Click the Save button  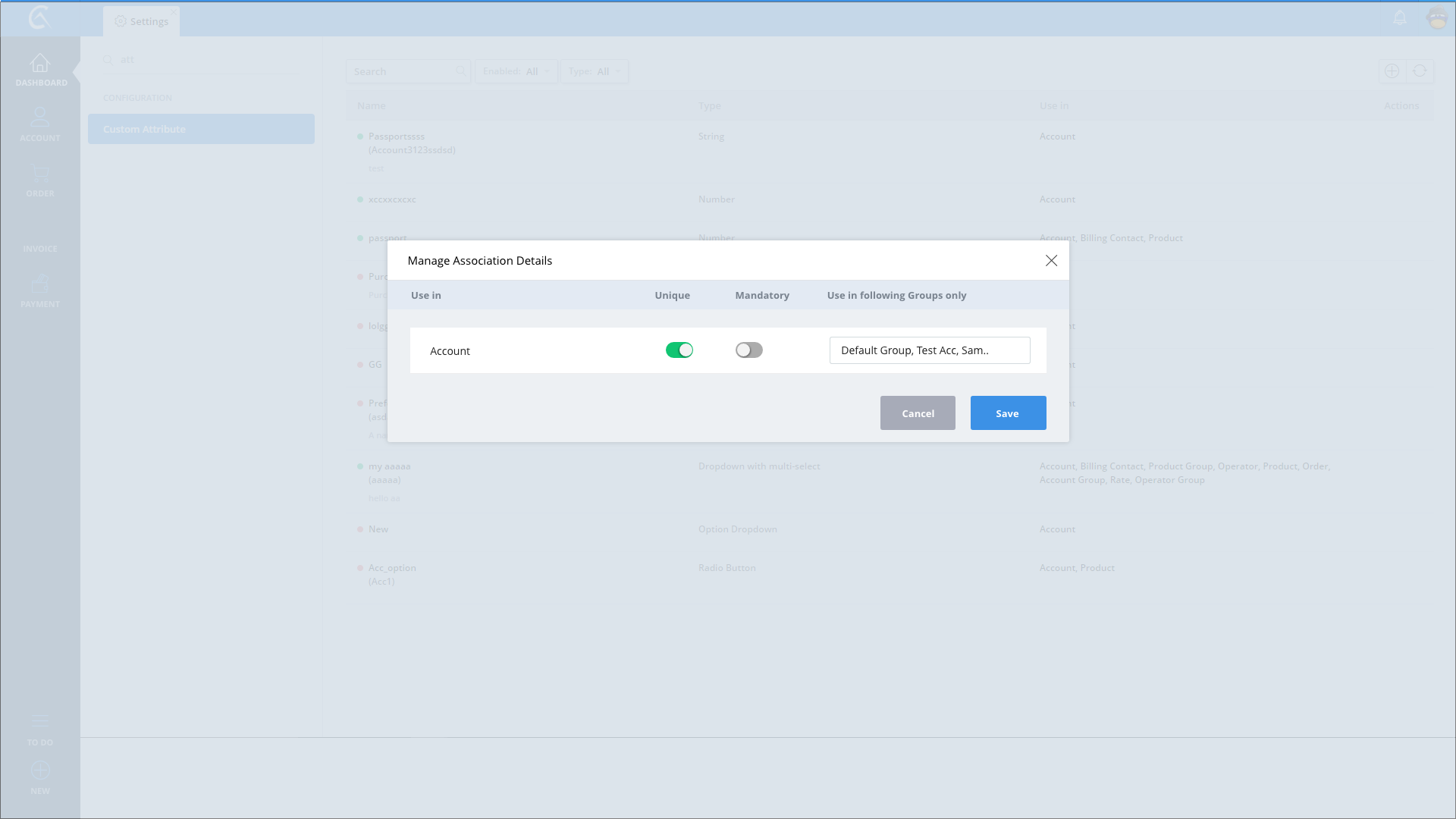1008,413
